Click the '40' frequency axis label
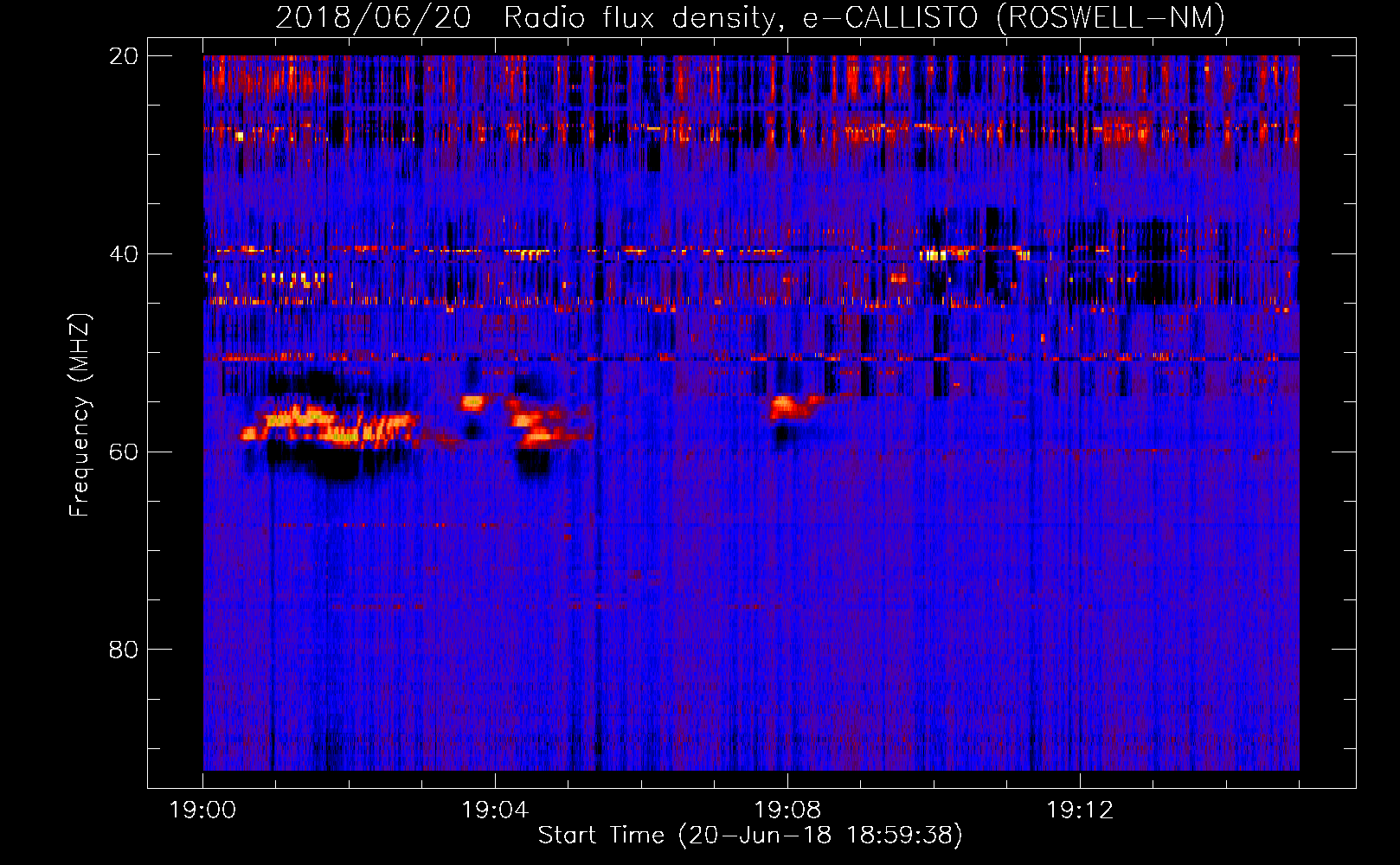This screenshot has width=1400, height=865. tap(124, 254)
